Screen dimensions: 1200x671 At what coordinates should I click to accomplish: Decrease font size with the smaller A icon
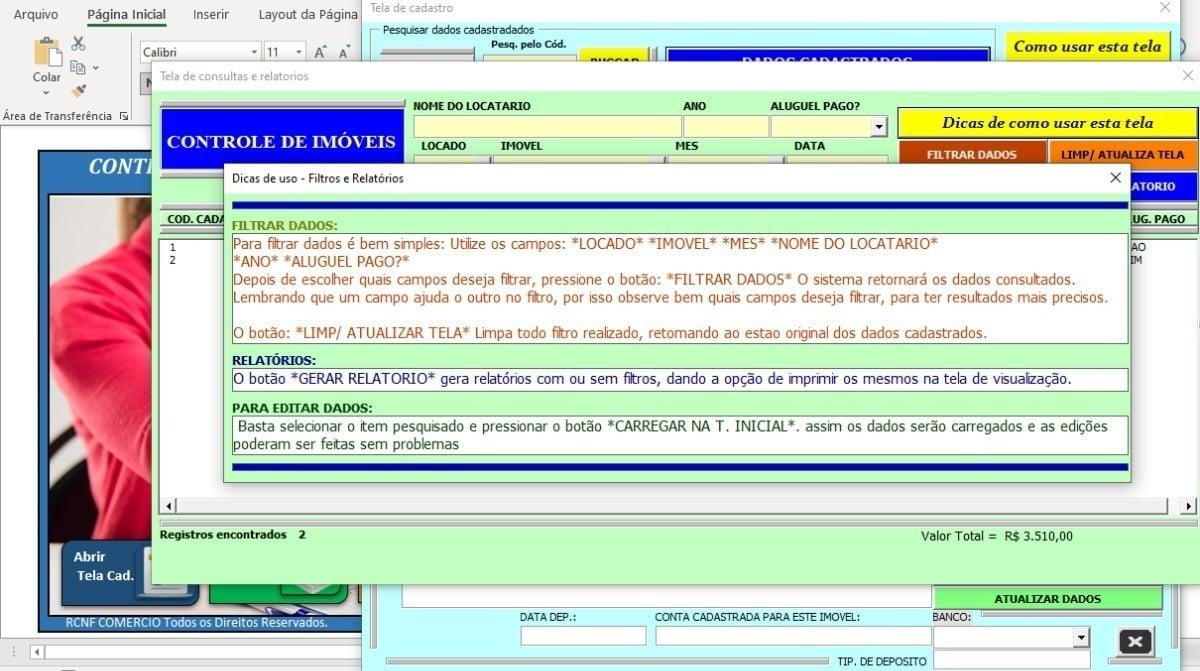pyautogui.click(x=345, y=52)
